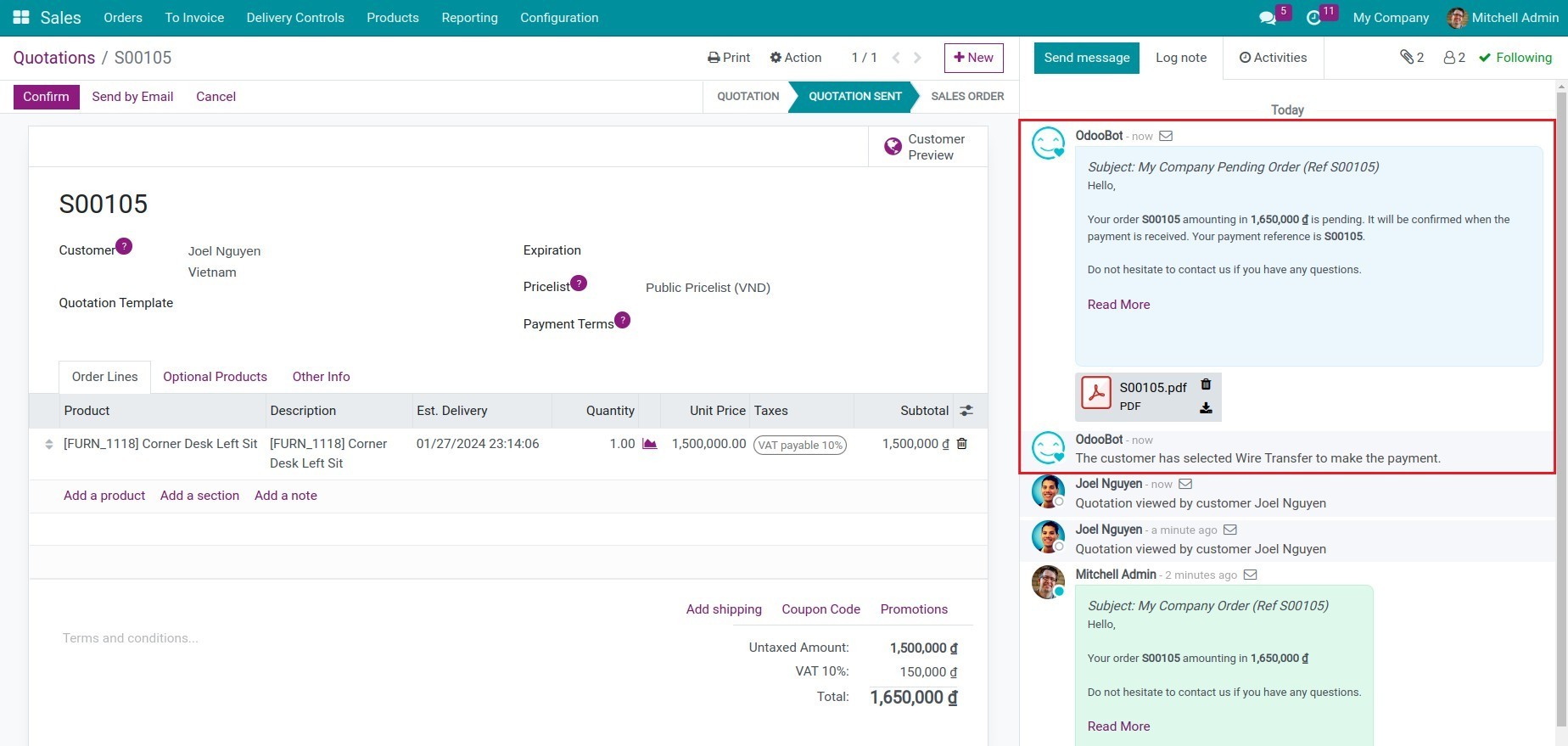Image resolution: width=1568 pixels, height=746 pixels.
Task: Click envelope icon beside Mitchell Admin message
Action: point(1250,575)
